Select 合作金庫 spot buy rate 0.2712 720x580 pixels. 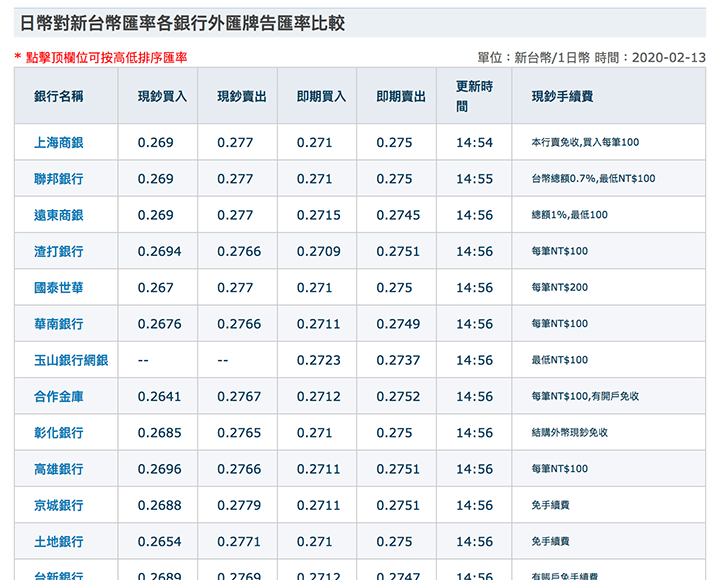point(319,397)
